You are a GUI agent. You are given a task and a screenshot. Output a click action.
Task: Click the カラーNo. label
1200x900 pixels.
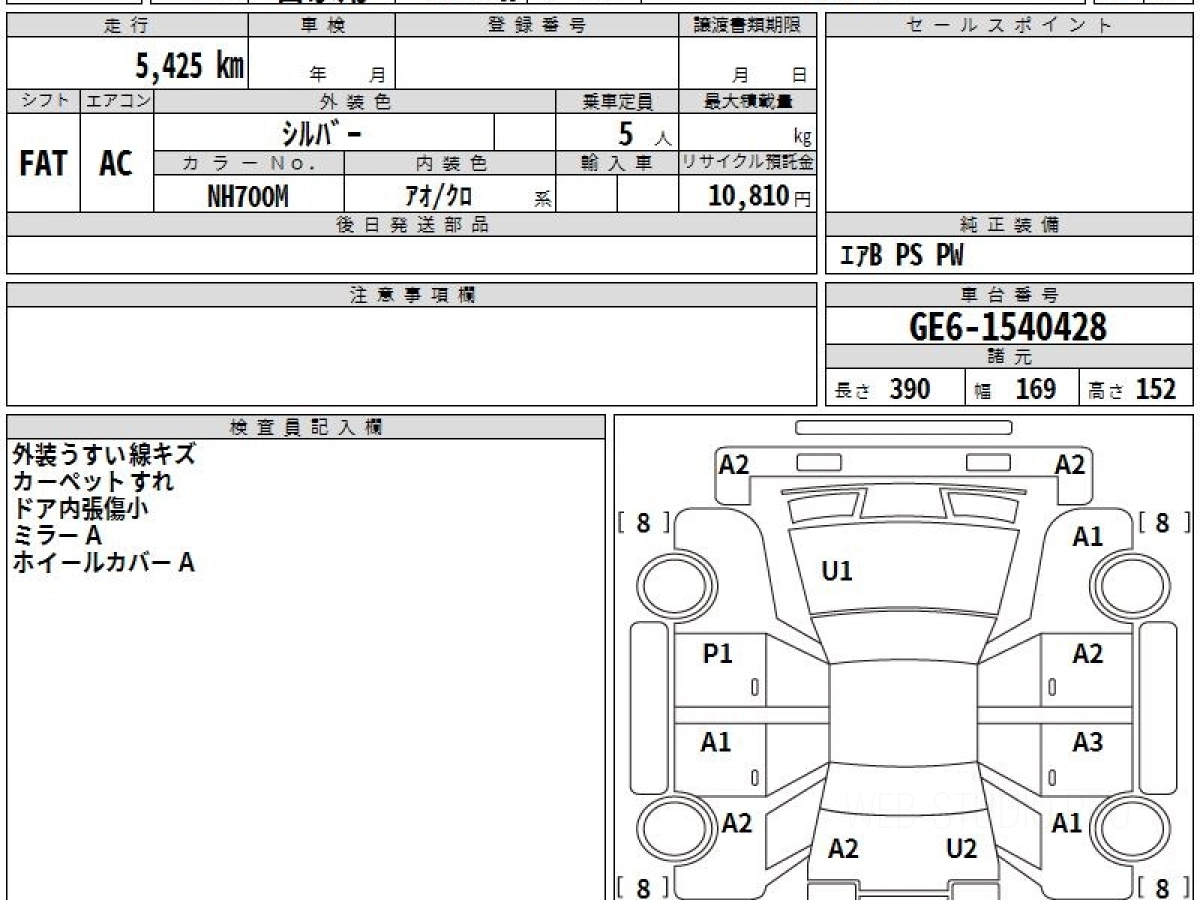[x=249, y=163]
